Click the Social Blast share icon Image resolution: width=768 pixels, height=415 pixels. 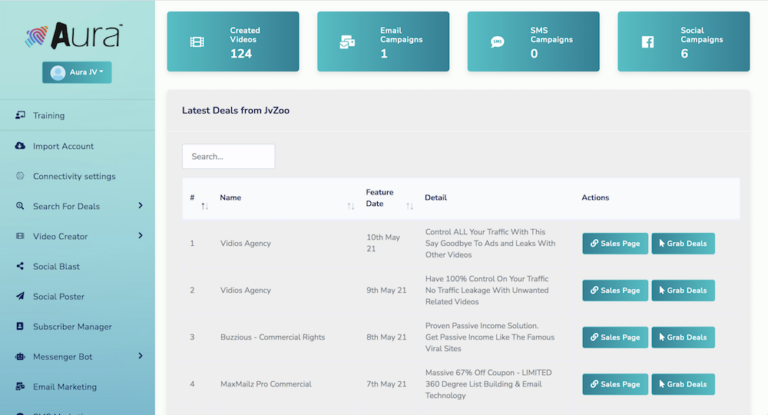pyautogui.click(x=20, y=266)
